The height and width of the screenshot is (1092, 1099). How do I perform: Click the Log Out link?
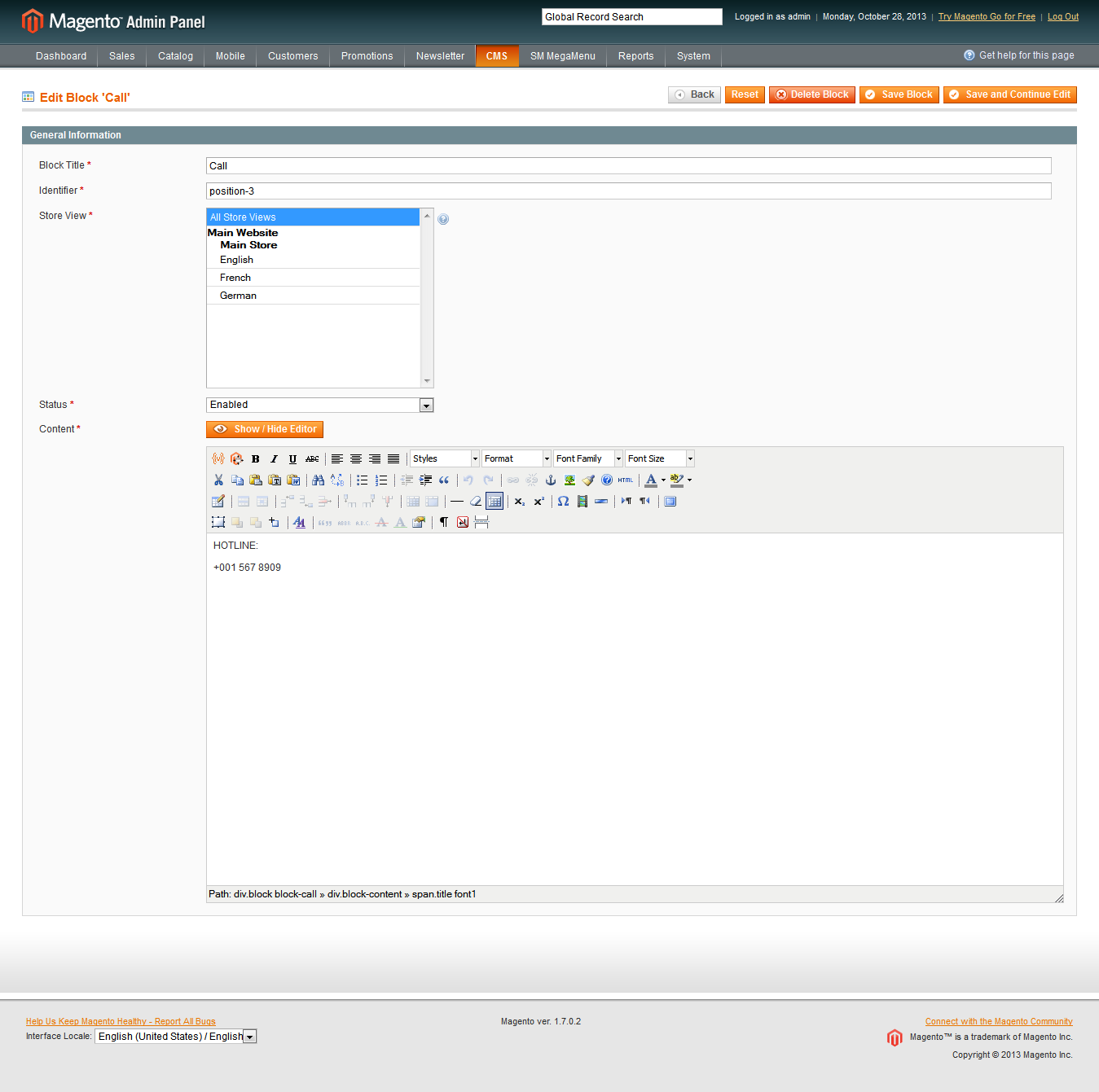click(x=1063, y=16)
